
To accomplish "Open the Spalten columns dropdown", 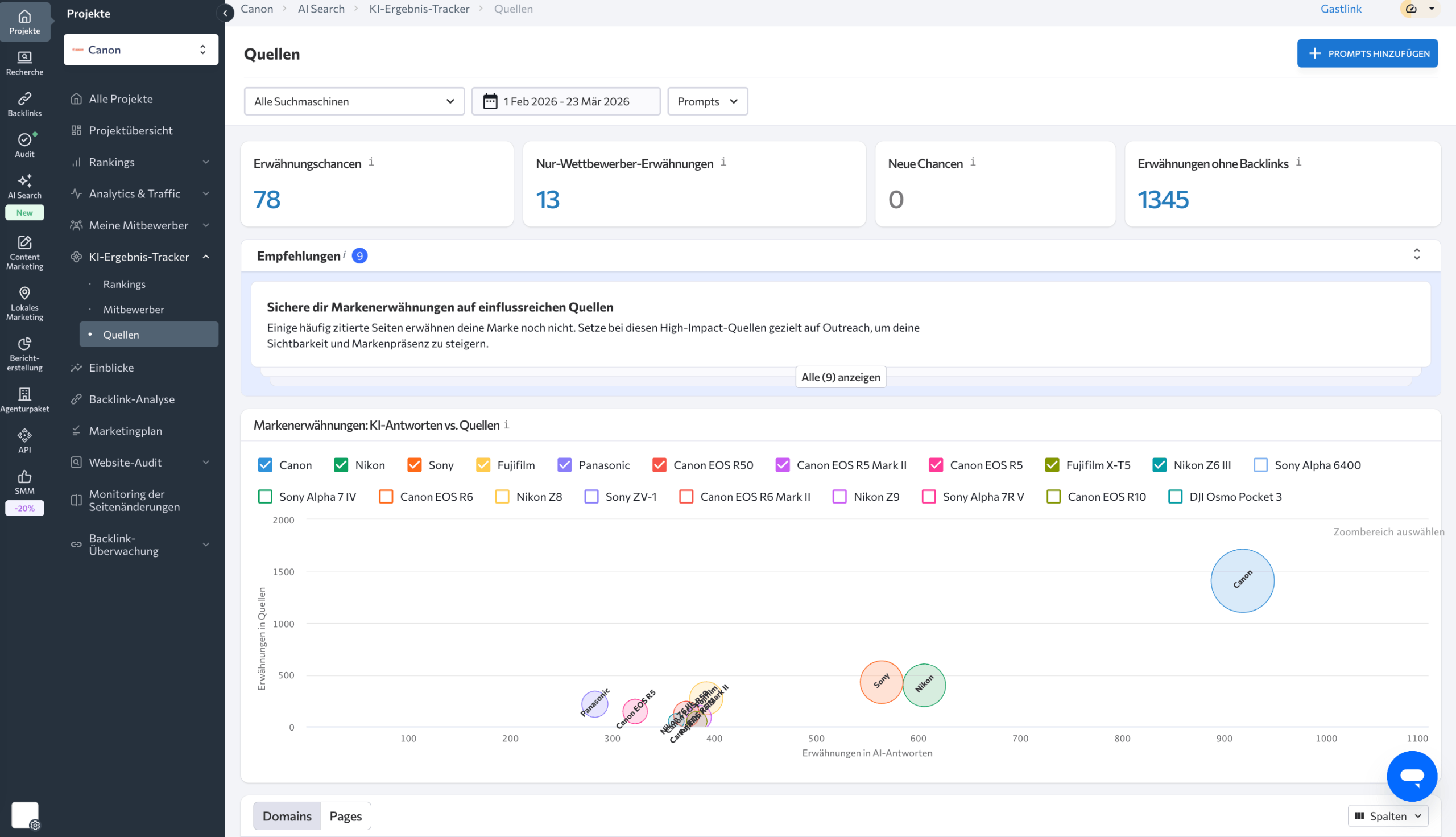I will coord(1387,816).
